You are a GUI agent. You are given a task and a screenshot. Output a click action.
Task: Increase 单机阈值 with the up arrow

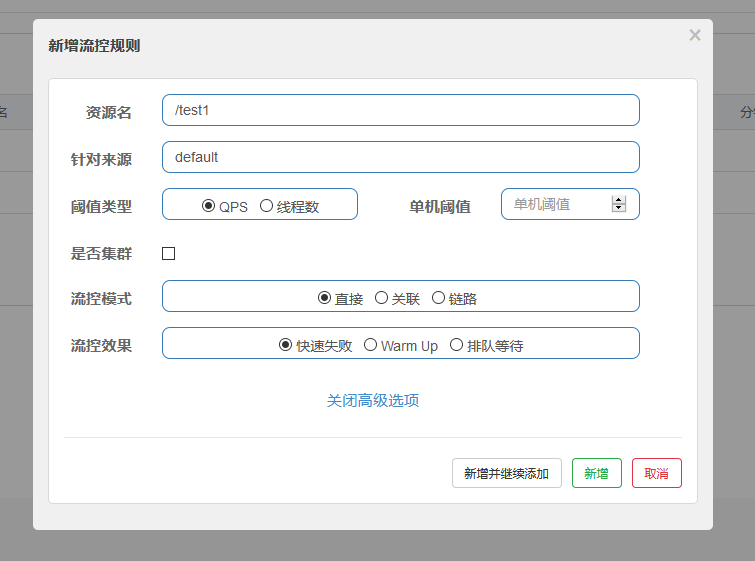point(619,200)
